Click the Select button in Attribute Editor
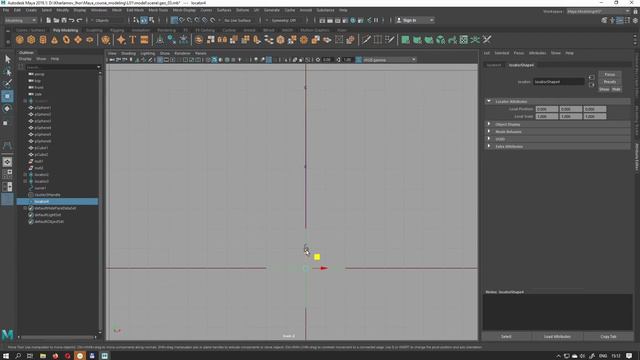Viewport: 640px width, 360px height. [x=506, y=337]
